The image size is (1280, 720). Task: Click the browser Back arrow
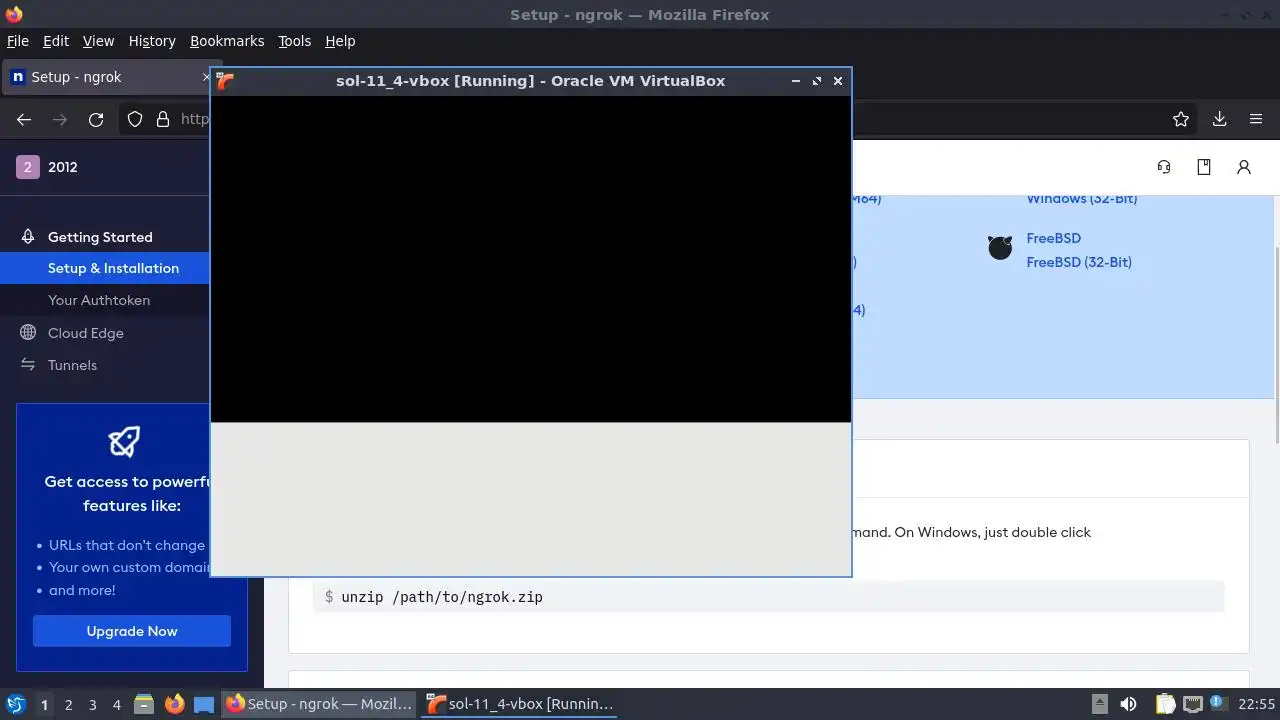click(24, 119)
